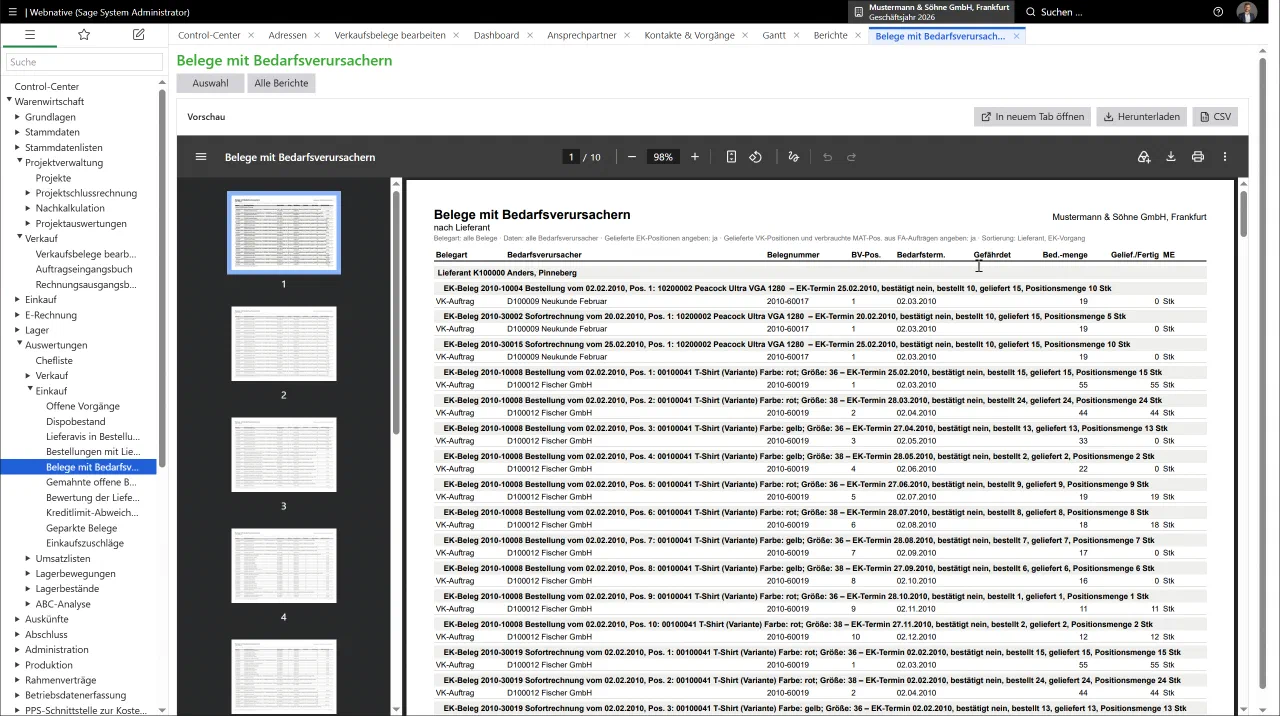Switch to the Control-Center tab
The width and height of the screenshot is (1280, 716).
coord(209,35)
